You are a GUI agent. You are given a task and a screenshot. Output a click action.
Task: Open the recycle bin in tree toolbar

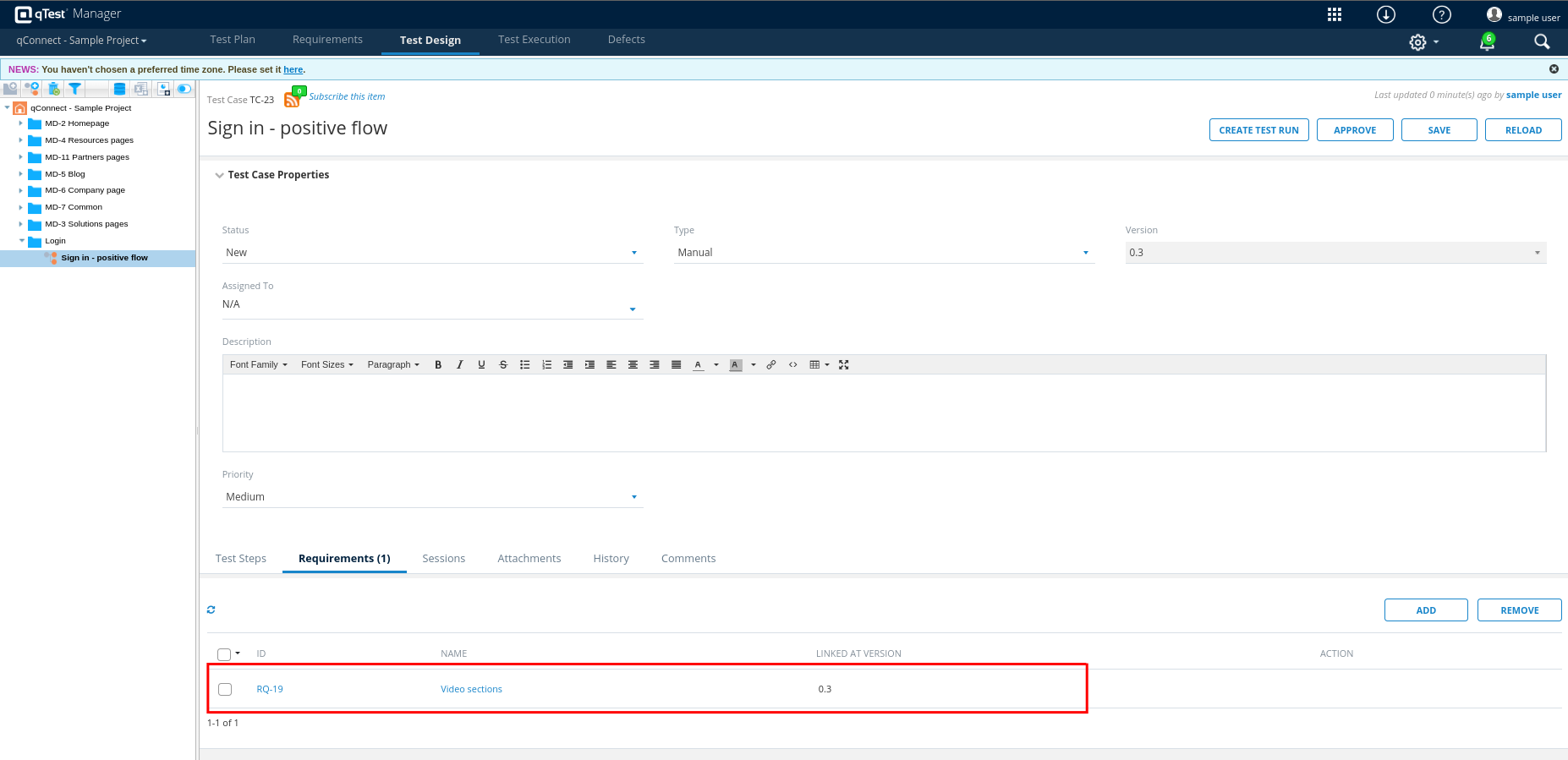54,89
